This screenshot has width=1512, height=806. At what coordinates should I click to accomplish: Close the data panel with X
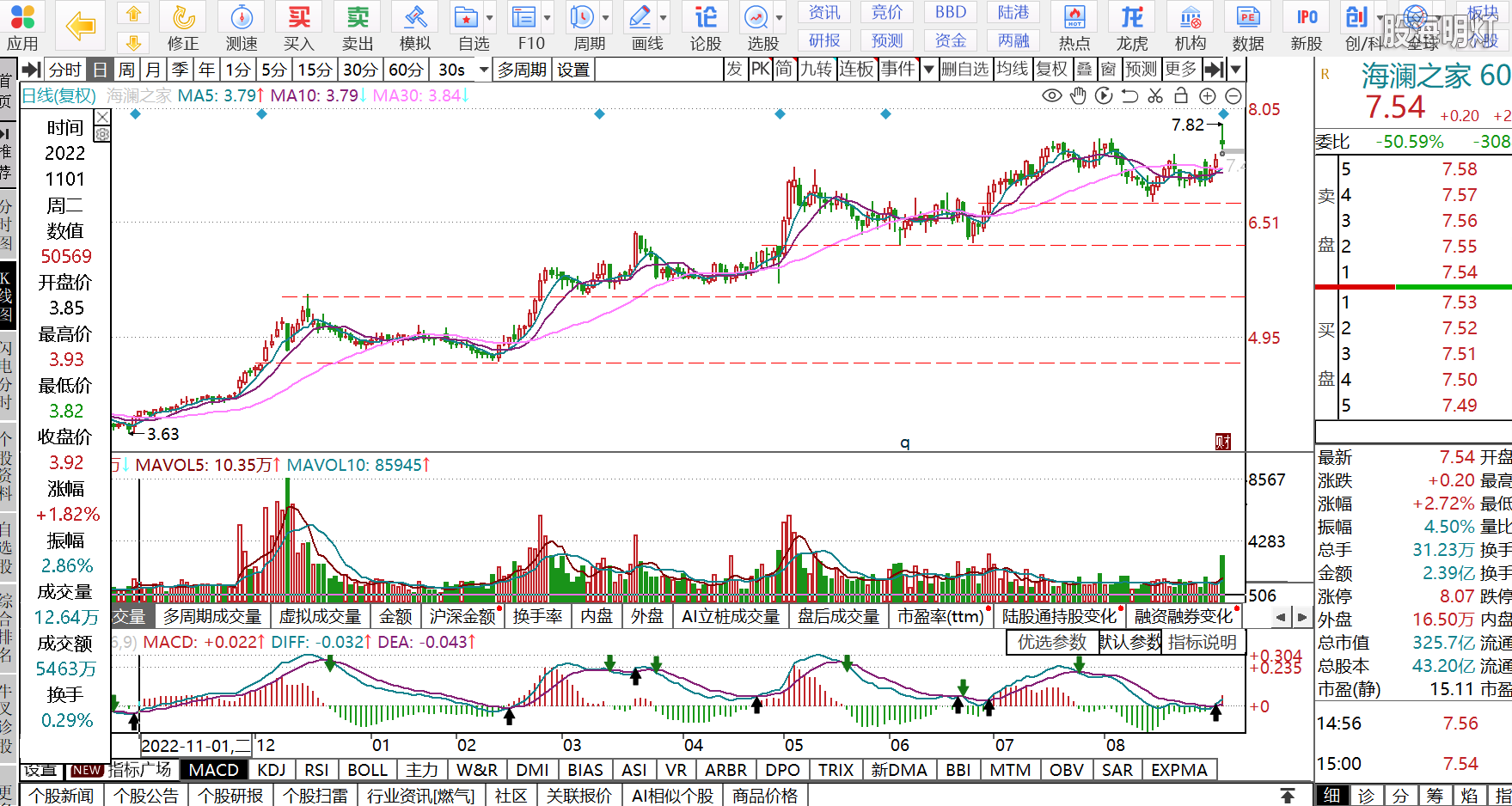(x=102, y=117)
